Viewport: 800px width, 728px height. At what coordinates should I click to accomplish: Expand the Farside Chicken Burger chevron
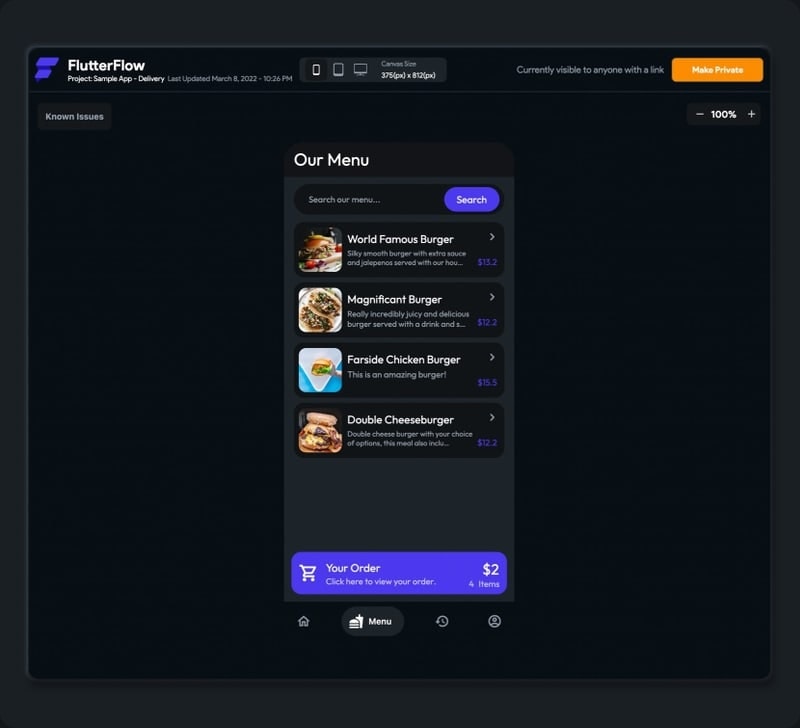(x=490, y=358)
